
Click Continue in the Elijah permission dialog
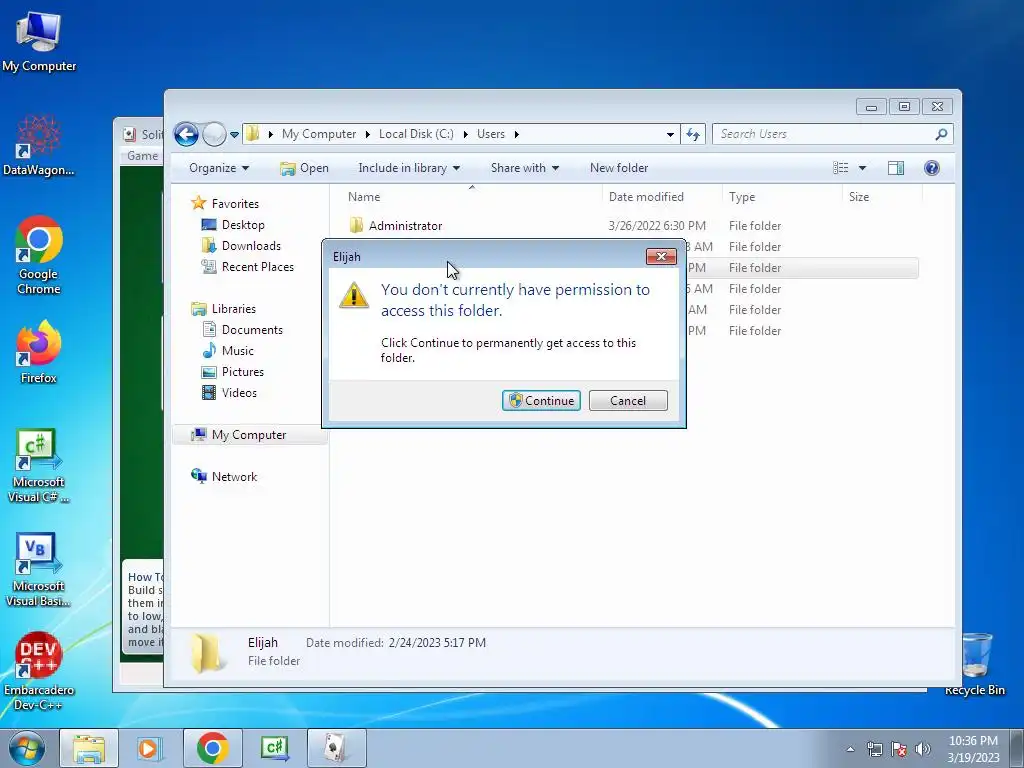click(x=541, y=400)
